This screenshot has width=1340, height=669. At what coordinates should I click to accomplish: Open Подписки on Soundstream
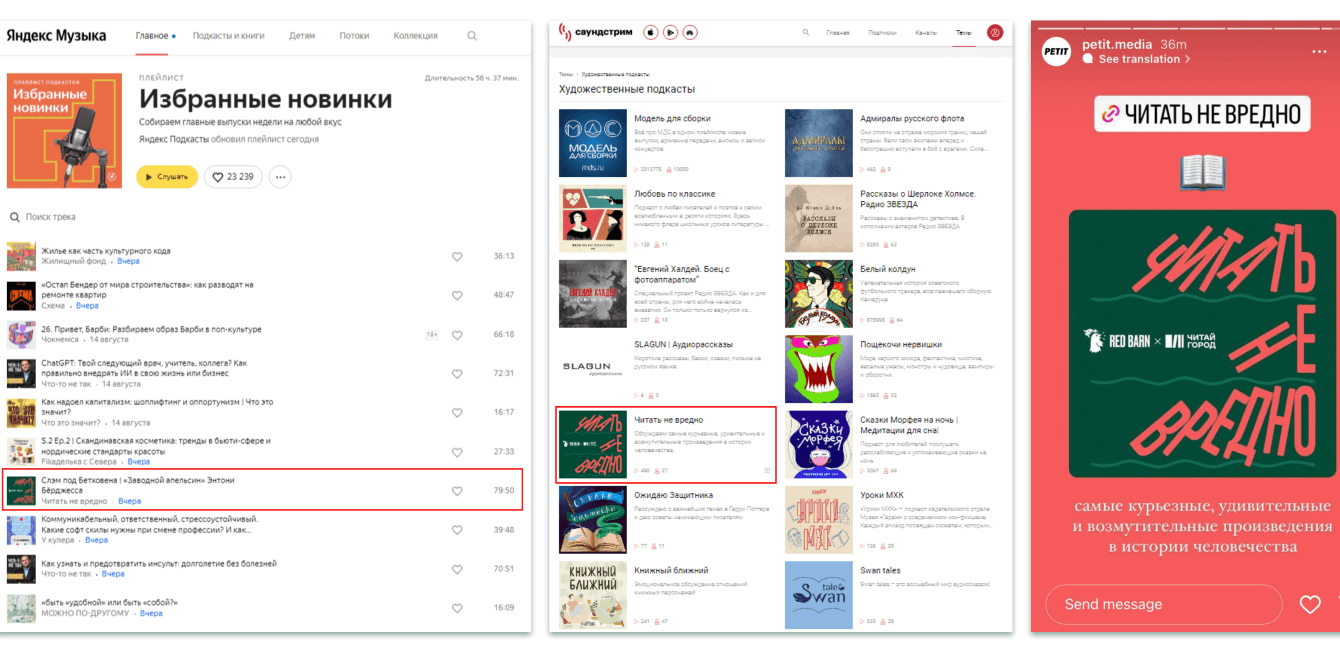tap(882, 33)
